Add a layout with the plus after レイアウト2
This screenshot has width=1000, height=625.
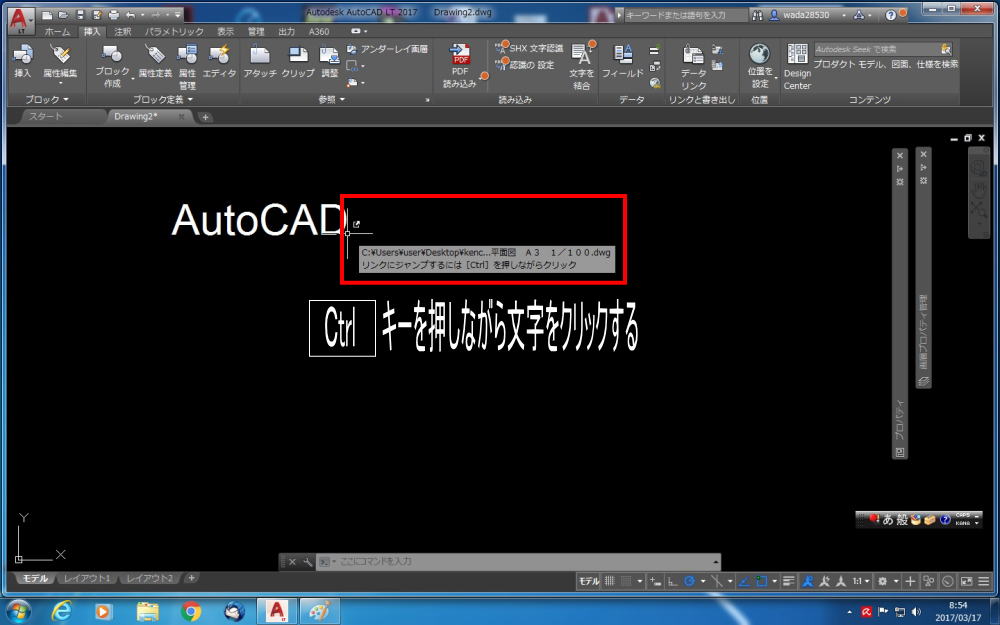tap(191, 578)
